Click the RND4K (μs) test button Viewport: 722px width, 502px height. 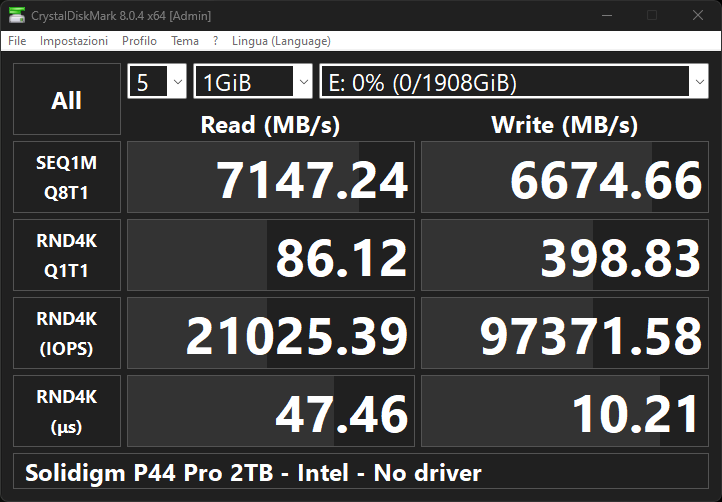click(66, 411)
